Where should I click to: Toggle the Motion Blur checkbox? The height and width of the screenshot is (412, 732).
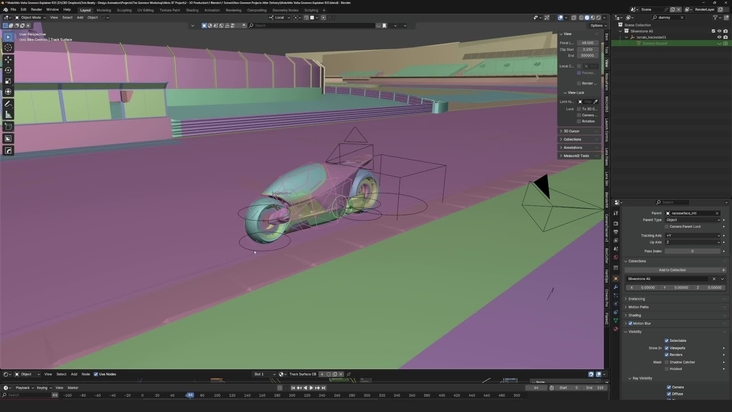[x=630, y=323]
